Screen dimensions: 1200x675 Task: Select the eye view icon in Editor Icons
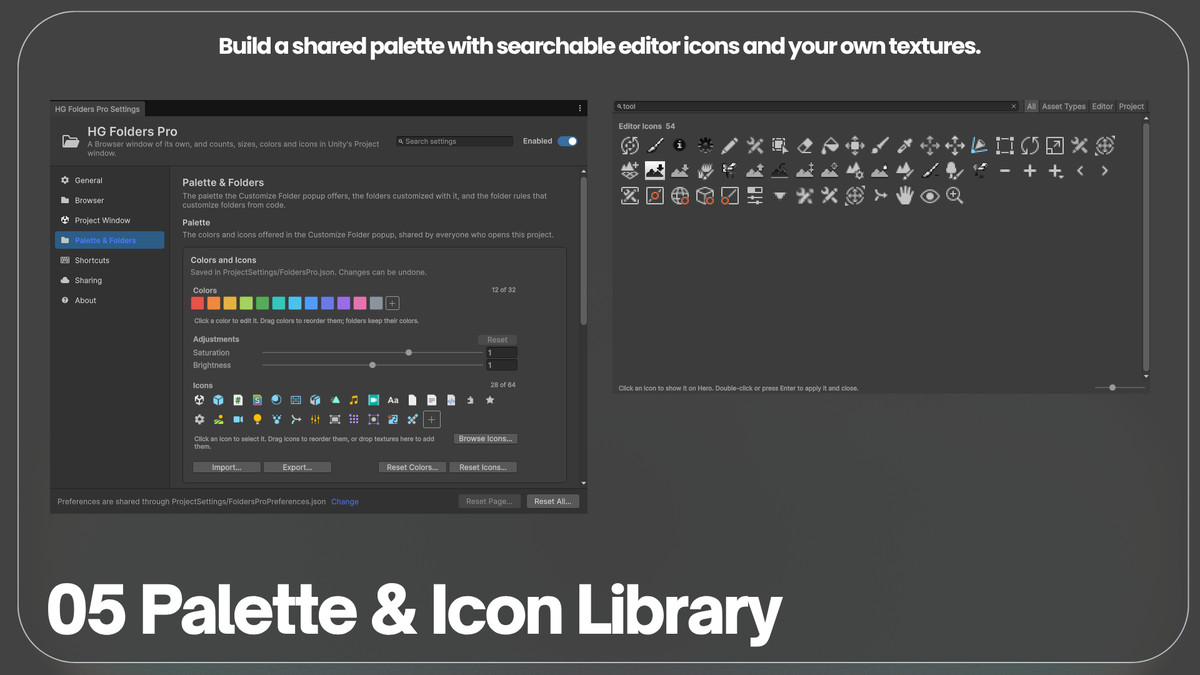tap(930, 196)
